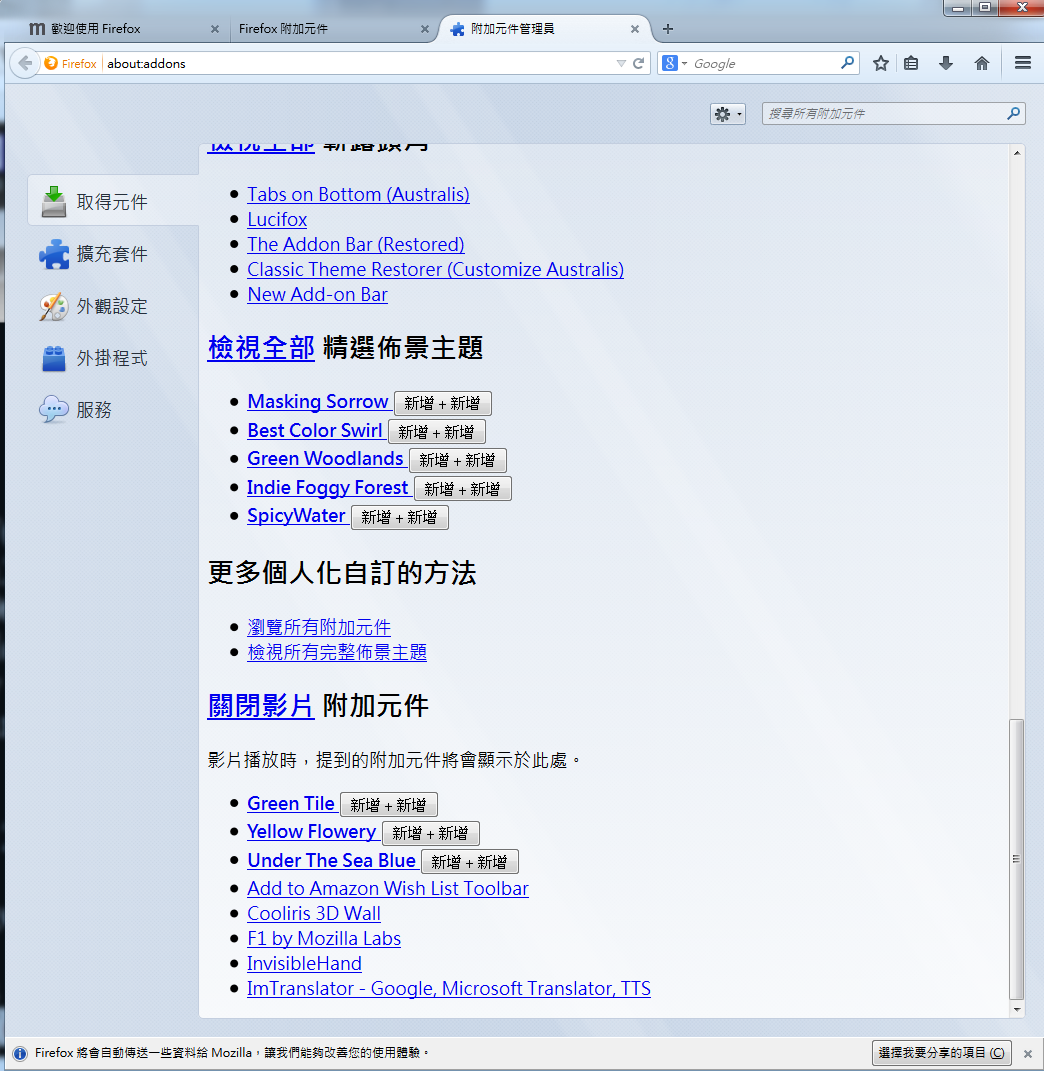Image resolution: width=1044 pixels, height=1071 pixels.
Task: Open the Masking Sorrow theme link
Action: (318, 402)
